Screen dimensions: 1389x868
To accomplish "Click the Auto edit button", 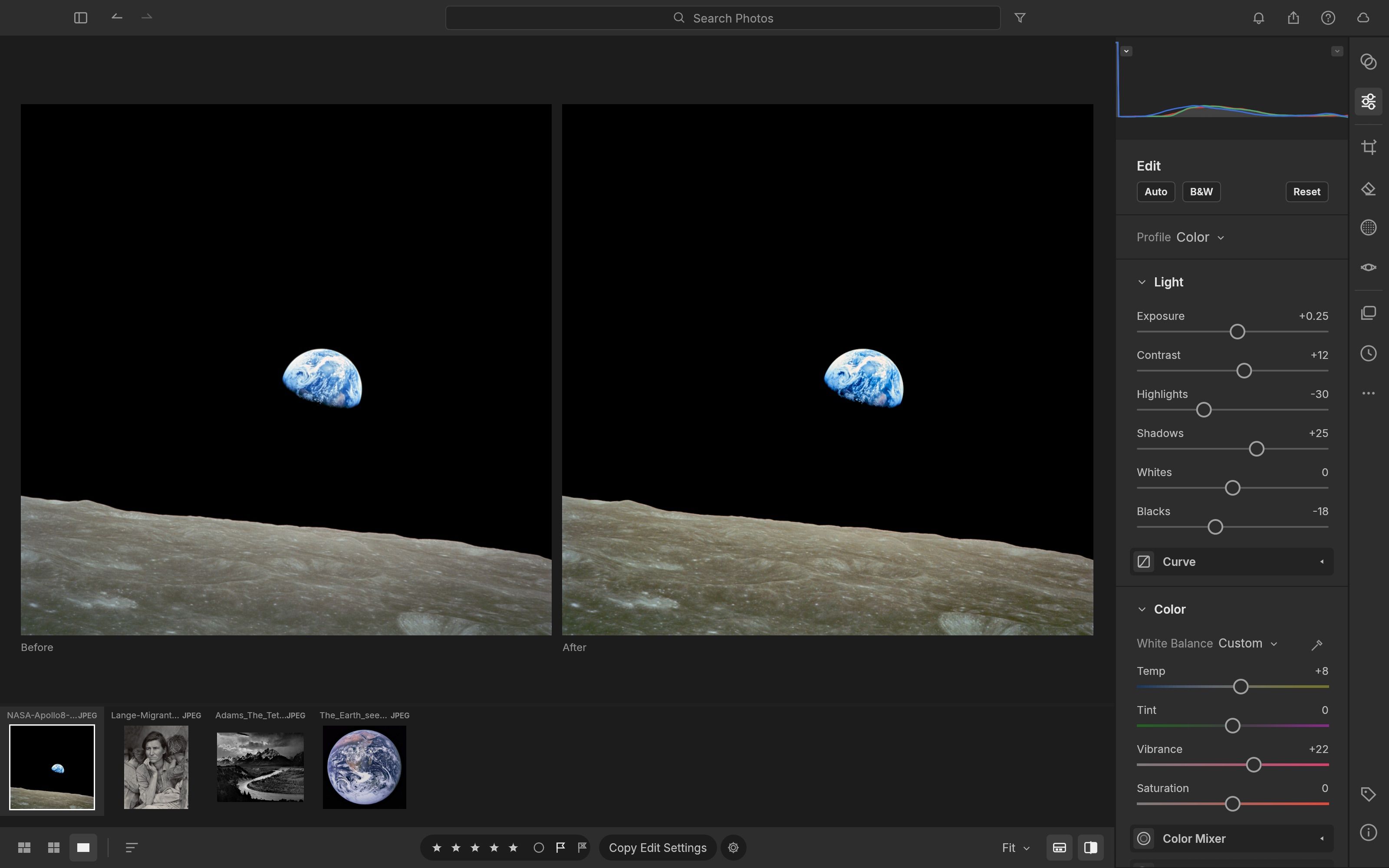I will (1155, 192).
